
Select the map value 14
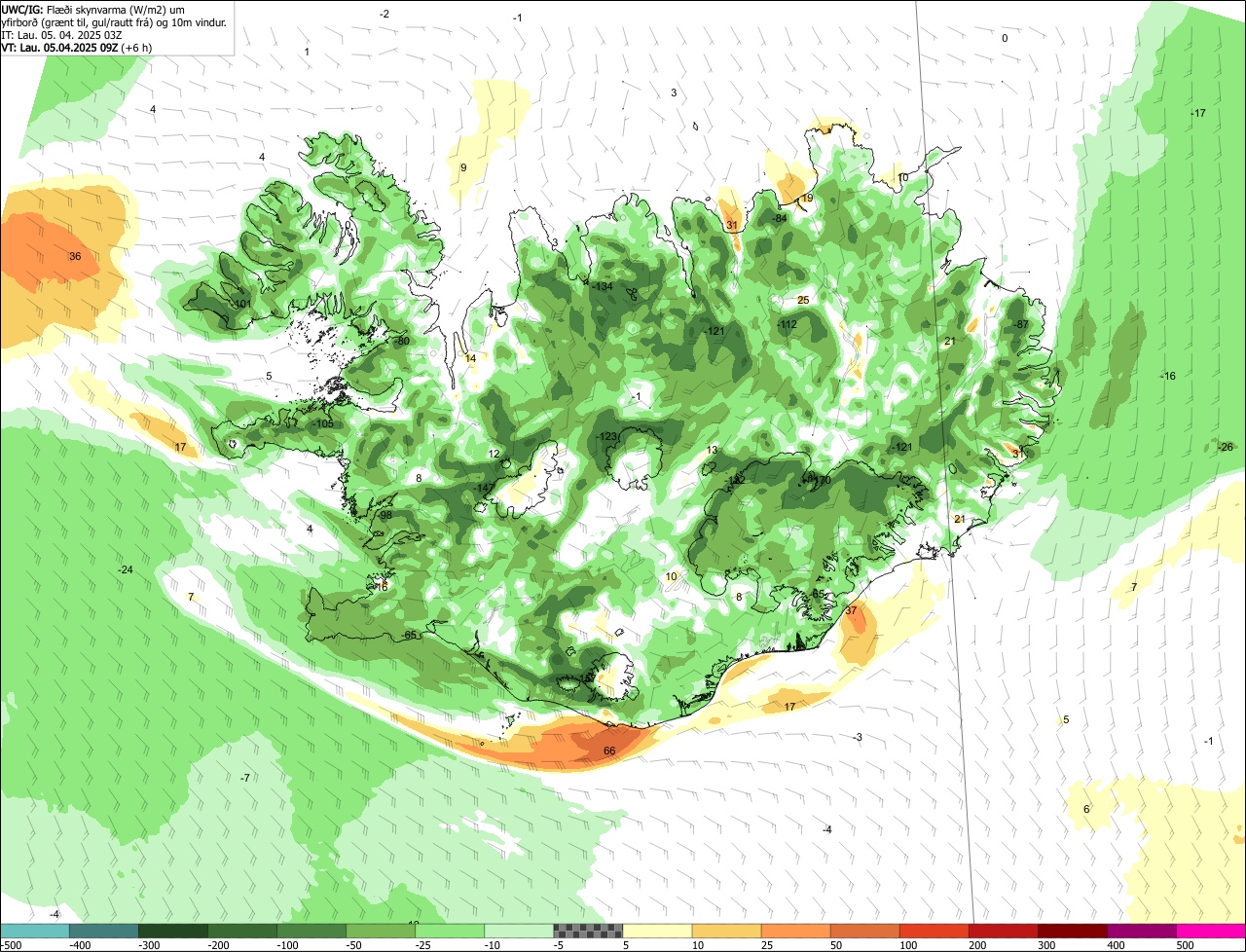coord(471,359)
